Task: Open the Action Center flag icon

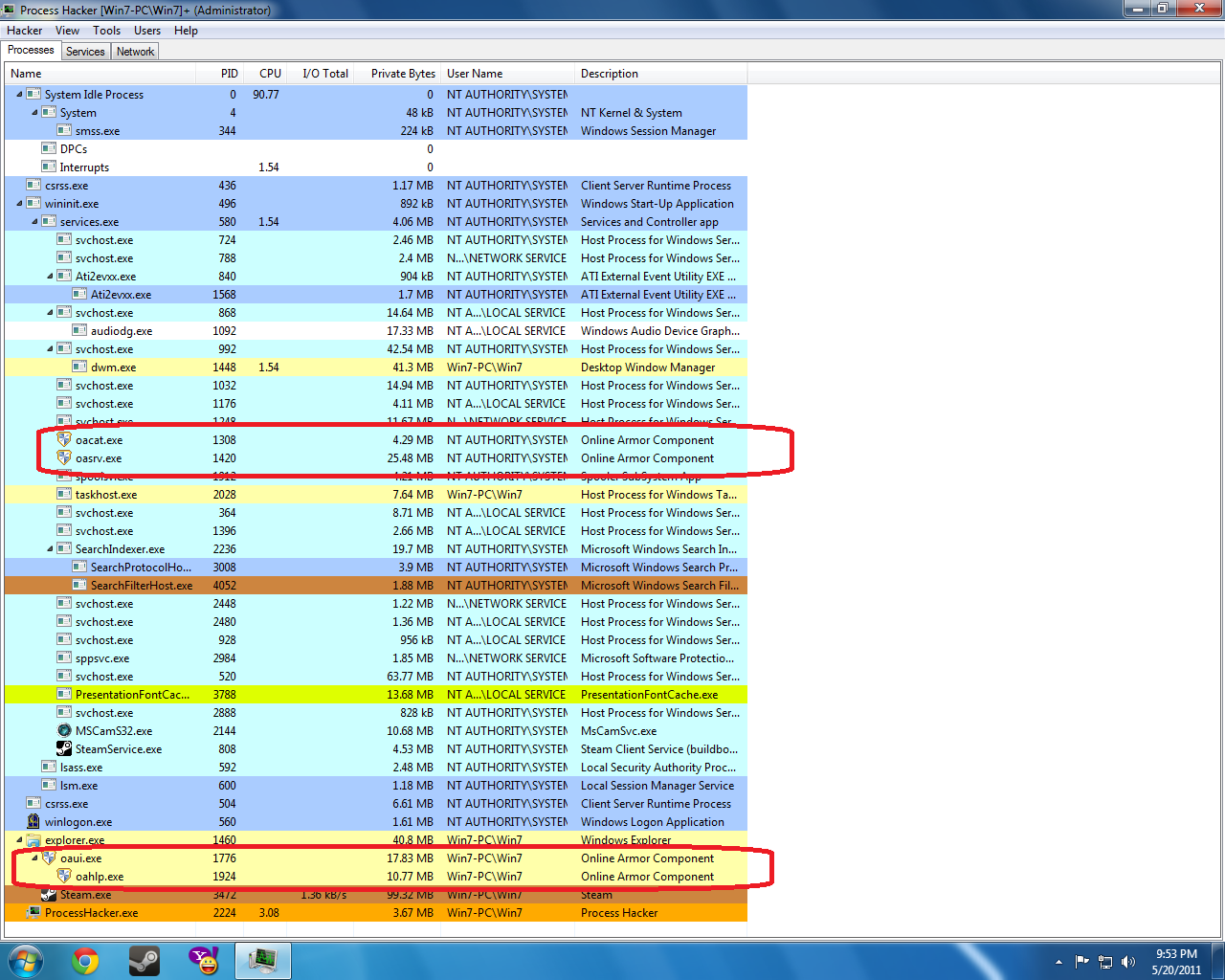Action: pyautogui.click(x=1082, y=962)
